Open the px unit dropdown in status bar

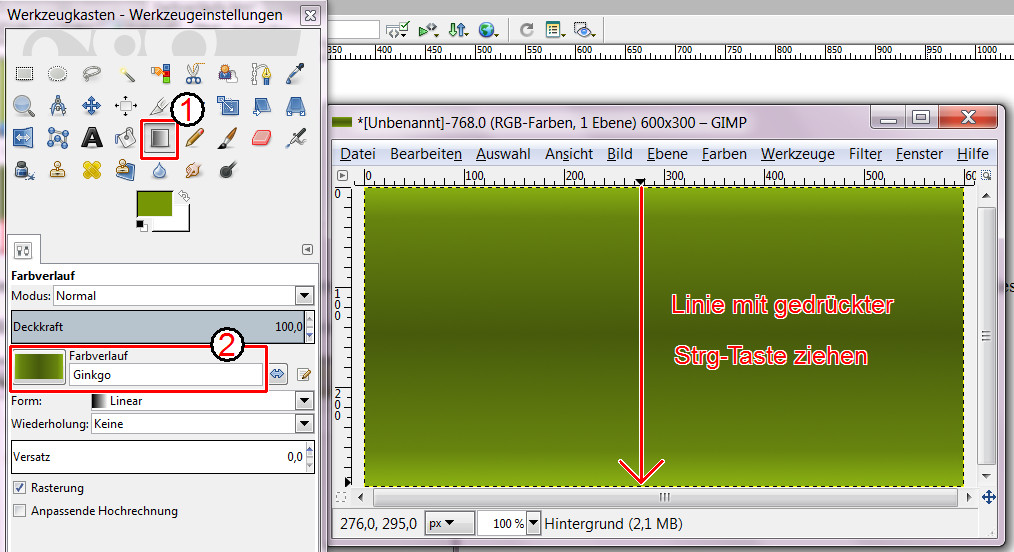click(449, 523)
